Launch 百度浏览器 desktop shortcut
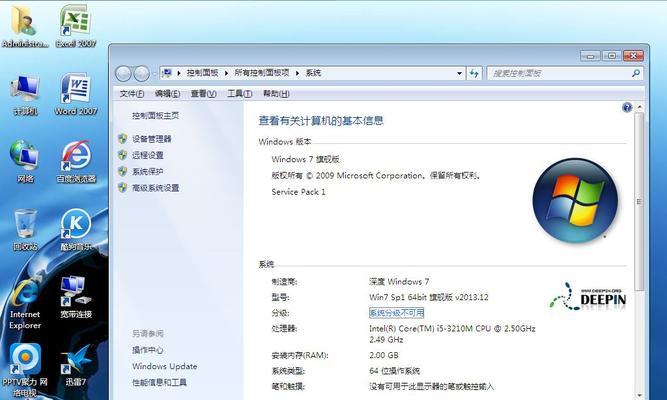 76,162
